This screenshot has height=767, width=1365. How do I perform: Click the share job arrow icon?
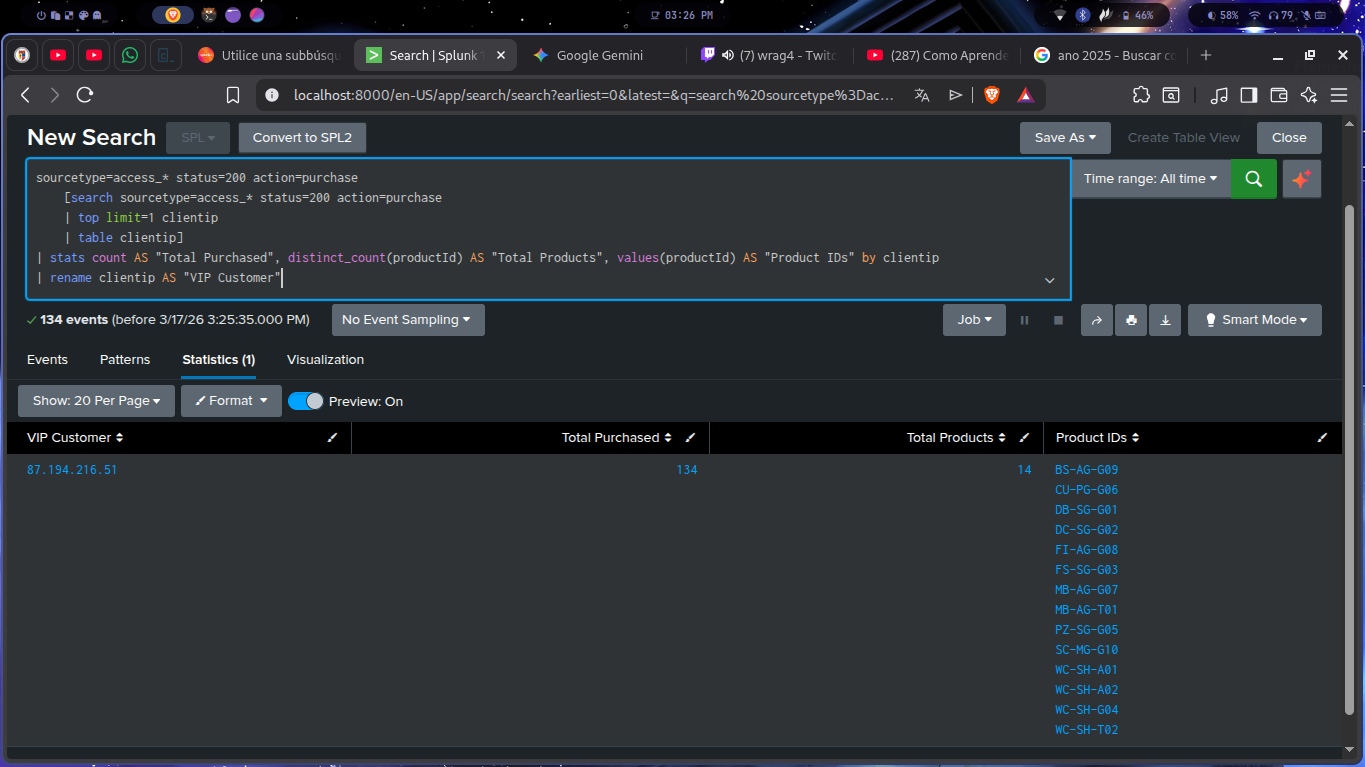click(x=1096, y=320)
